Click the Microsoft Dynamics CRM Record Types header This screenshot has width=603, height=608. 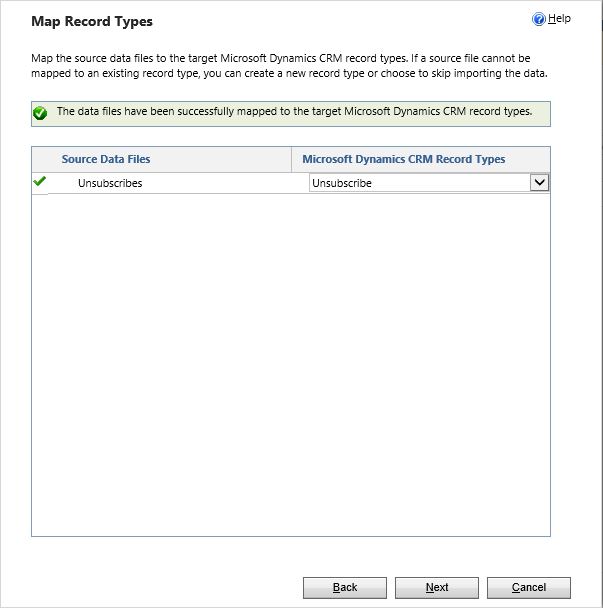[x=403, y=159]
